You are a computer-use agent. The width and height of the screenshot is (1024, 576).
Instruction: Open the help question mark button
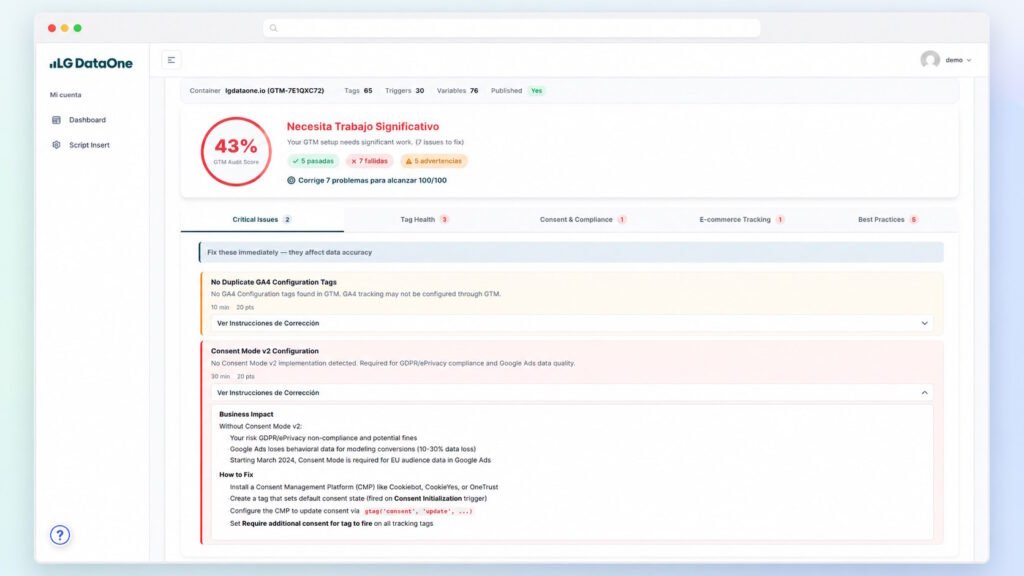coord(60,536)
